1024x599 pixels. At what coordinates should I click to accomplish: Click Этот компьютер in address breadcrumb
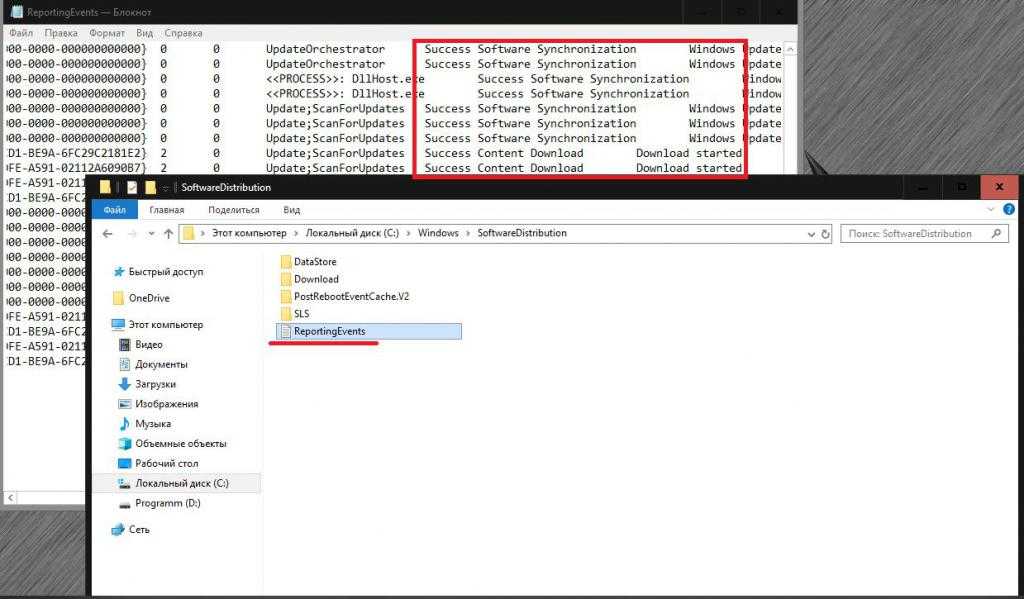pos(249,233)
